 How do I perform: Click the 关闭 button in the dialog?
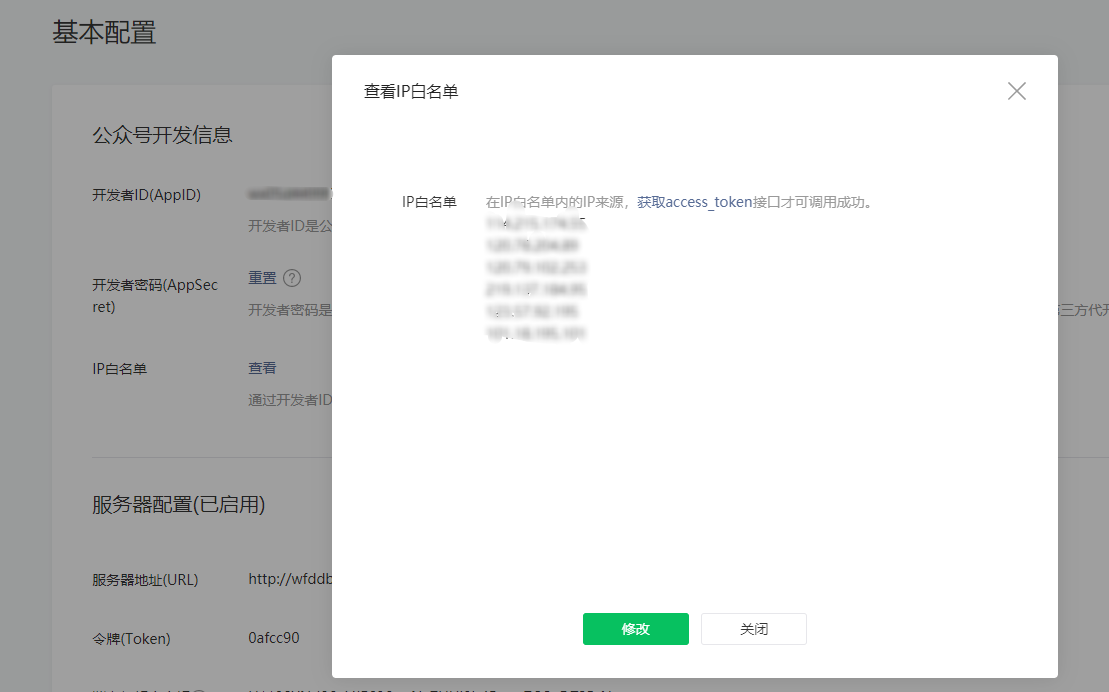[x=753, y=629]
